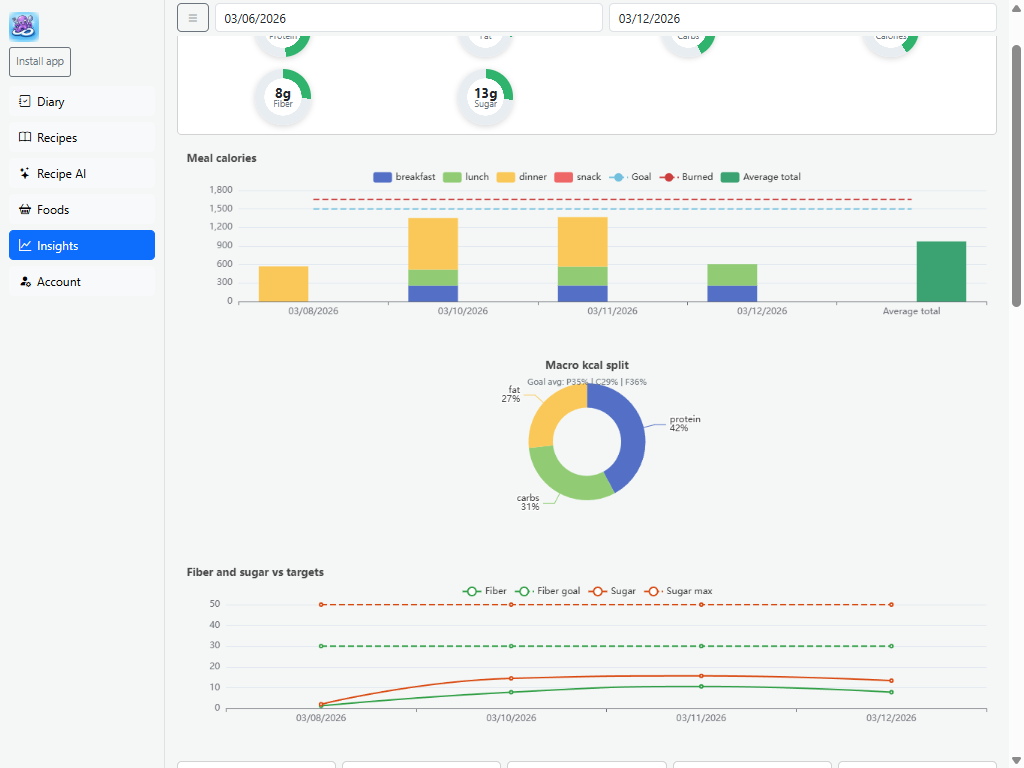Screen dimensions: 1024x768
Task: Click the Recipes book icon
Action: click(x=25, y=137)
